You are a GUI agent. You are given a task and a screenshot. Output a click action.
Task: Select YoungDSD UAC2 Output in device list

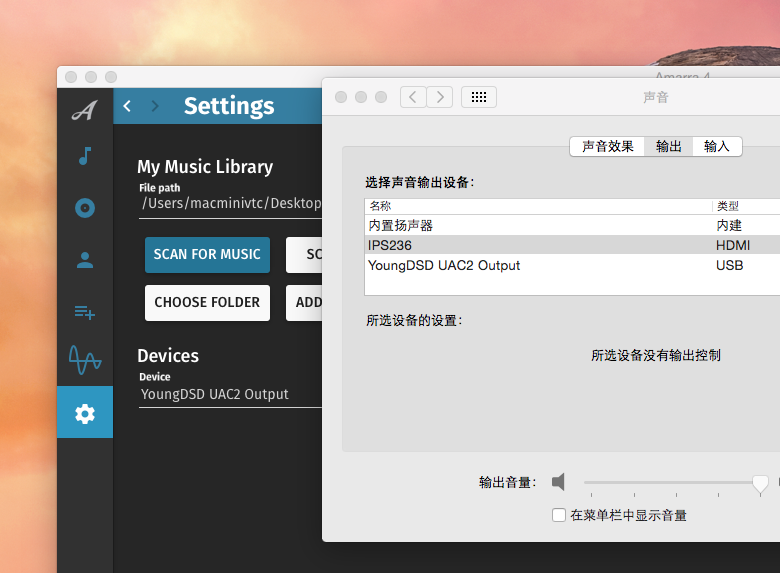coord(444,266)
